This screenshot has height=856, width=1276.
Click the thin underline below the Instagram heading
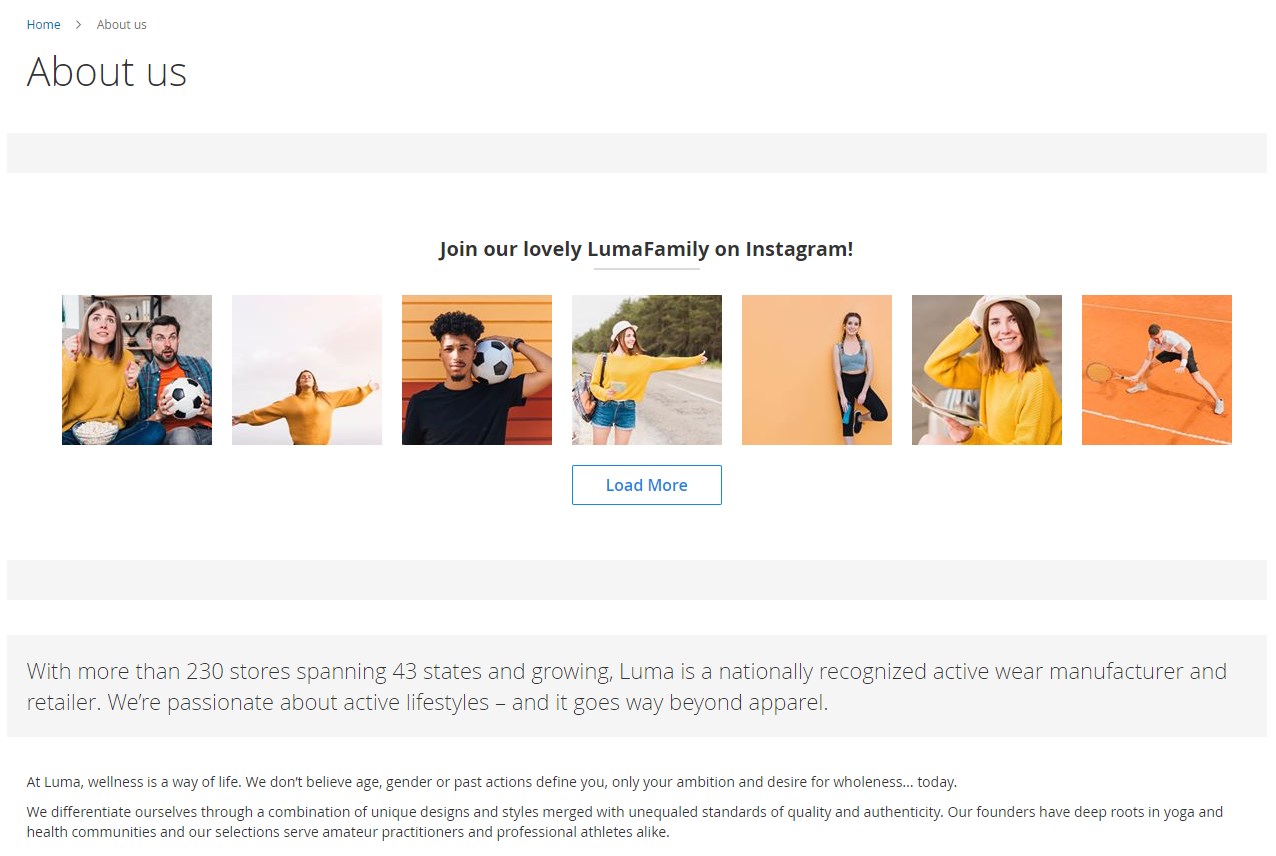point(647,269)
